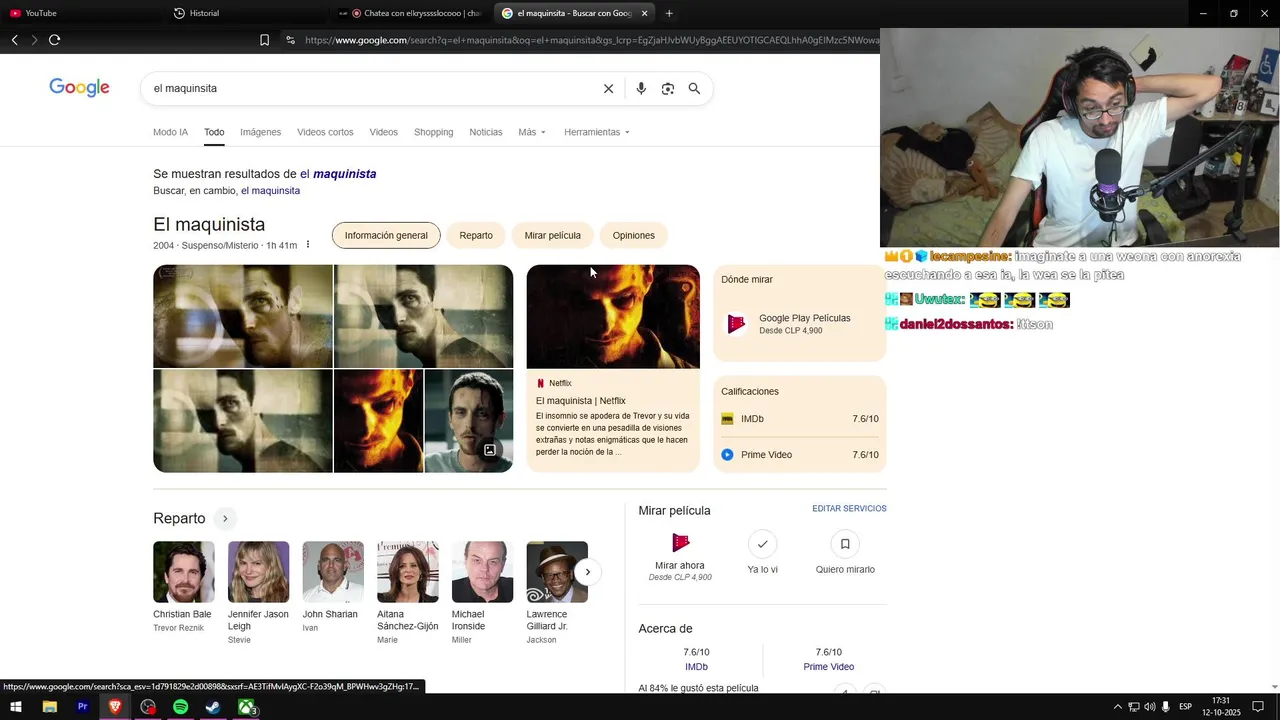Select the 'Shopping' search tab
Screen dimensions: 1280x720
coord(433,132)
